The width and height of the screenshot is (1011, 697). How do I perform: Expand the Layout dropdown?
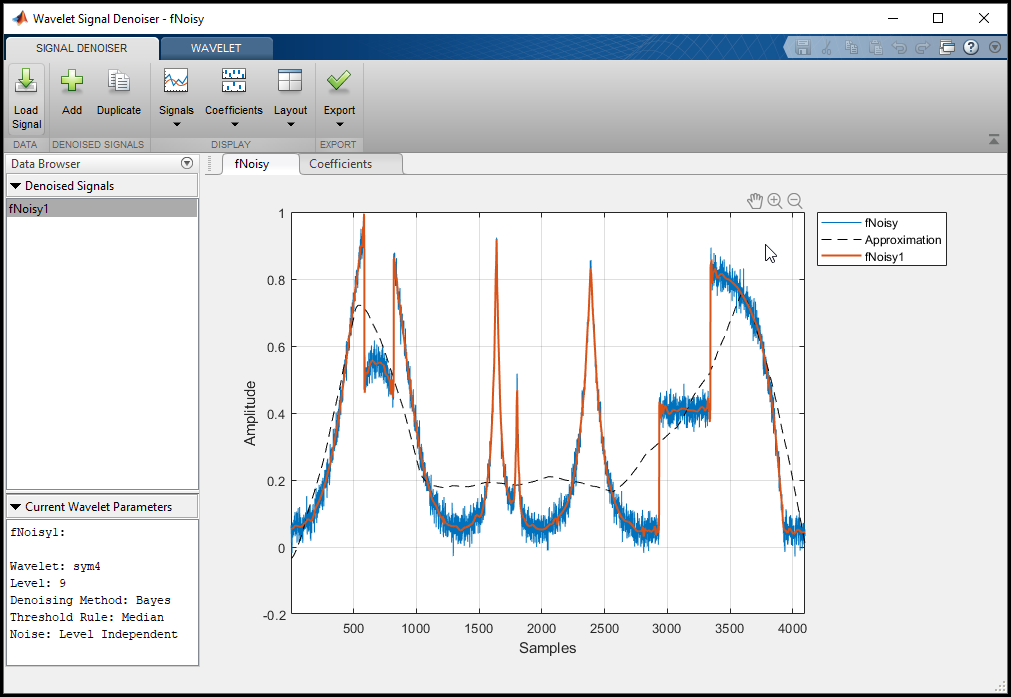[290, 110]
